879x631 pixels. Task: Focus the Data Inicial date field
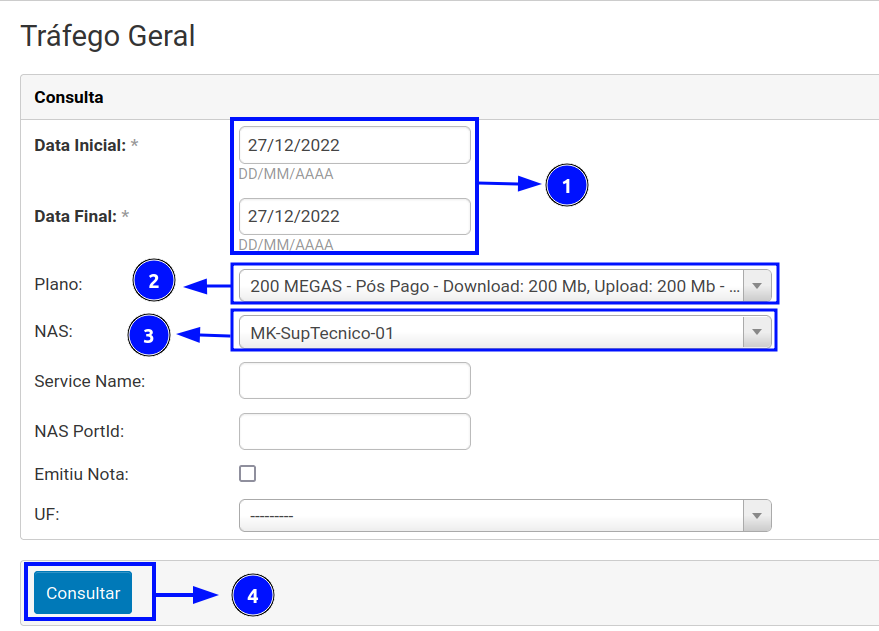point(354,145)
